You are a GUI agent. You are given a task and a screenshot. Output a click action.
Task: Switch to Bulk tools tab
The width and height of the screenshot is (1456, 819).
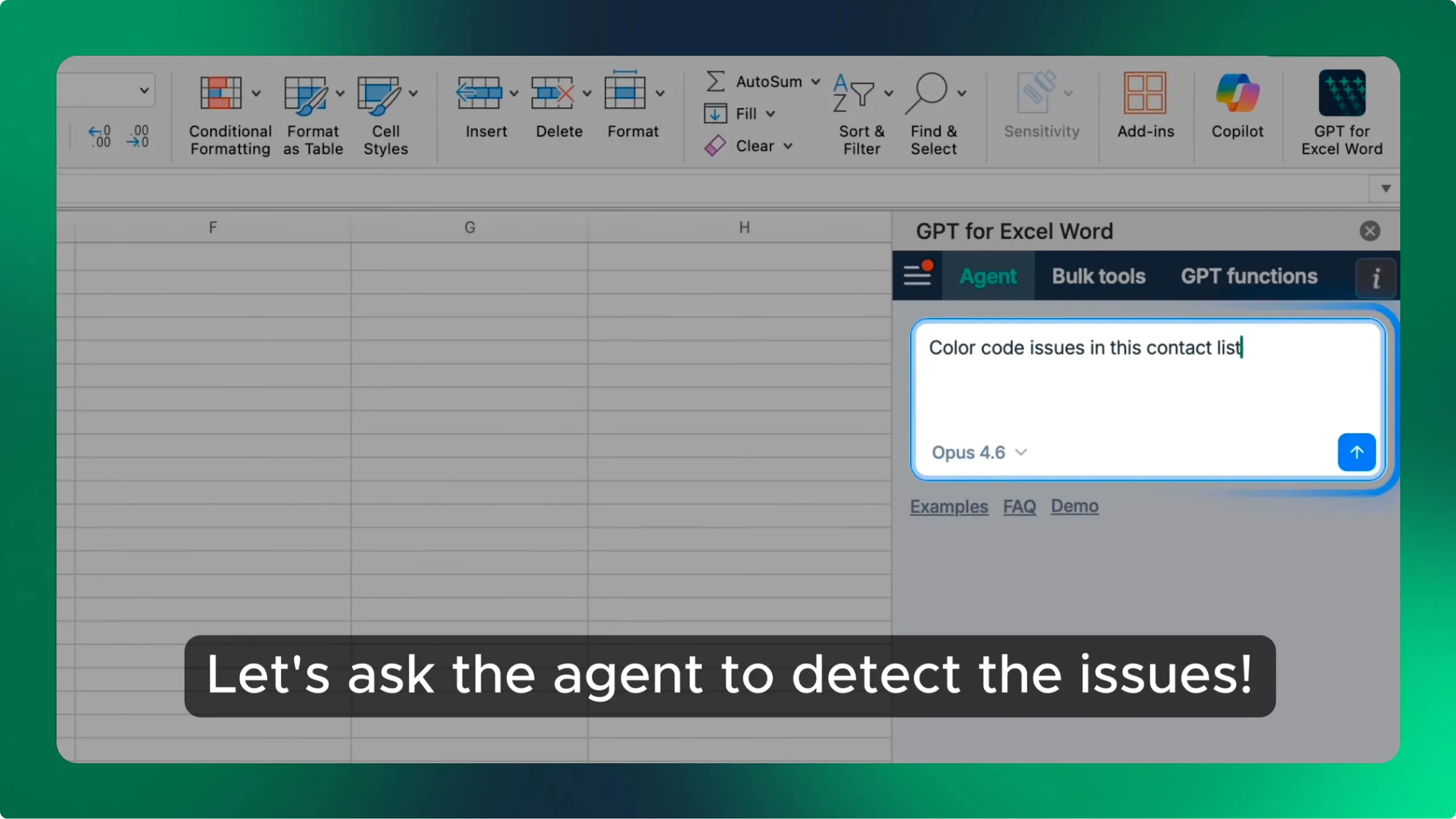pos(1098,276)
